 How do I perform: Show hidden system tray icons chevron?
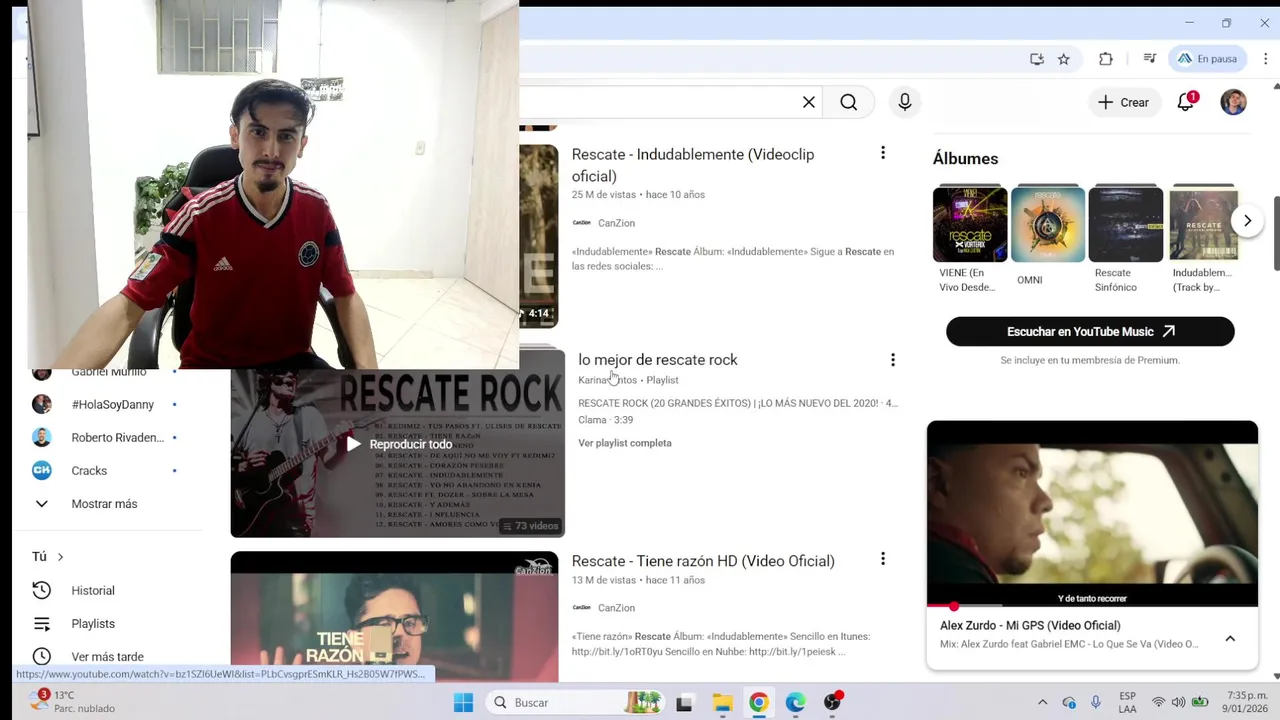tap(1042, 702)
